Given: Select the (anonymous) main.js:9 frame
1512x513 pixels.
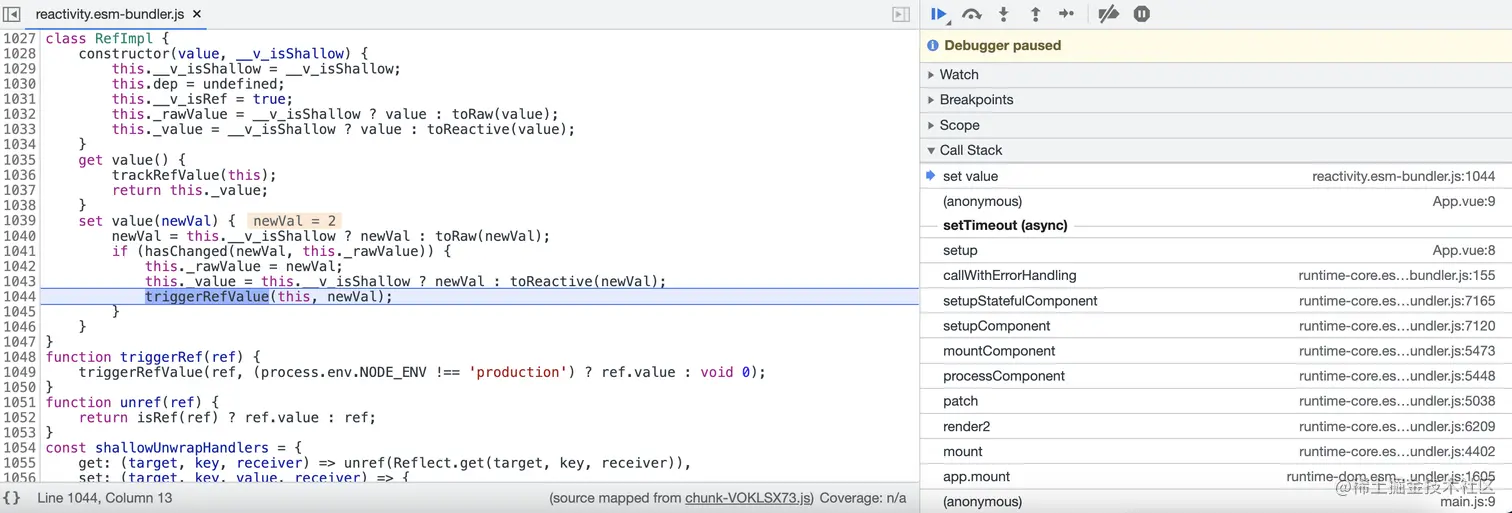Looking at the screenshot, I should [1215, 501].
